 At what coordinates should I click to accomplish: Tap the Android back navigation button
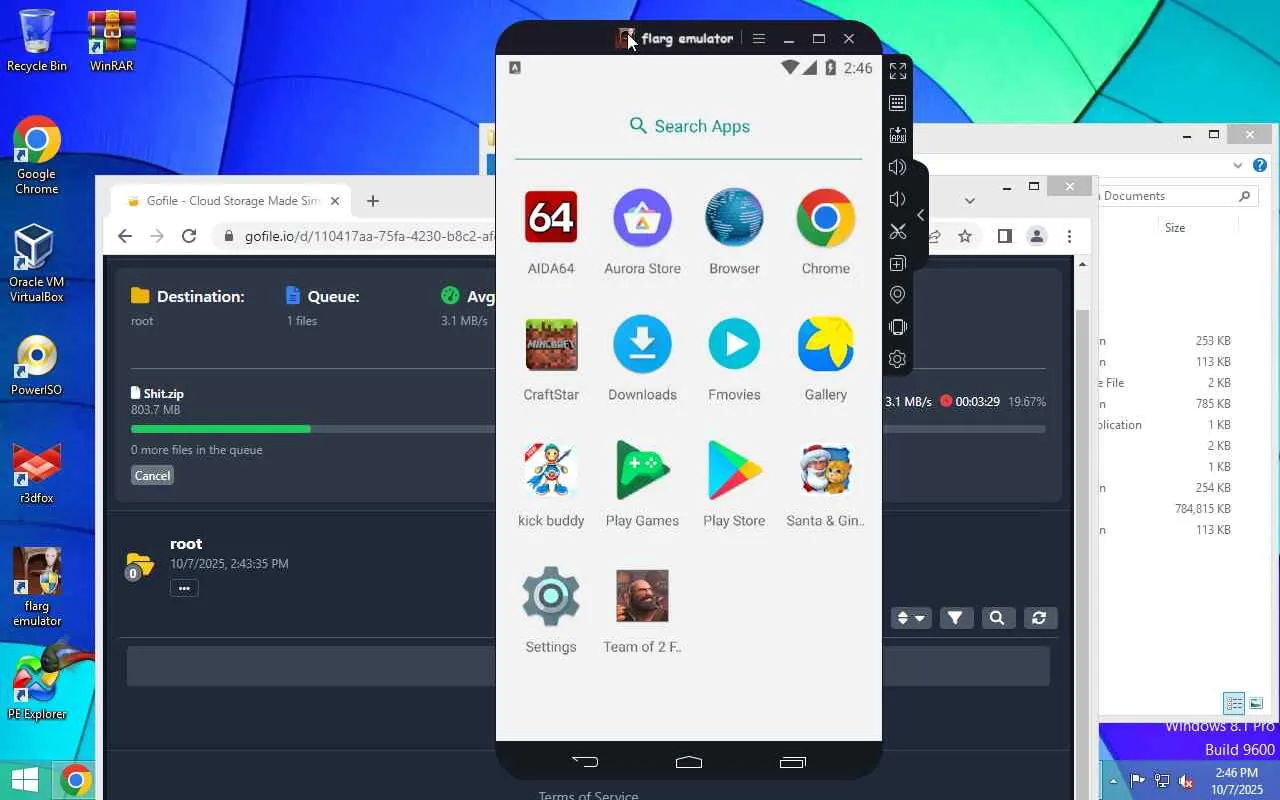tap(585, 762)
